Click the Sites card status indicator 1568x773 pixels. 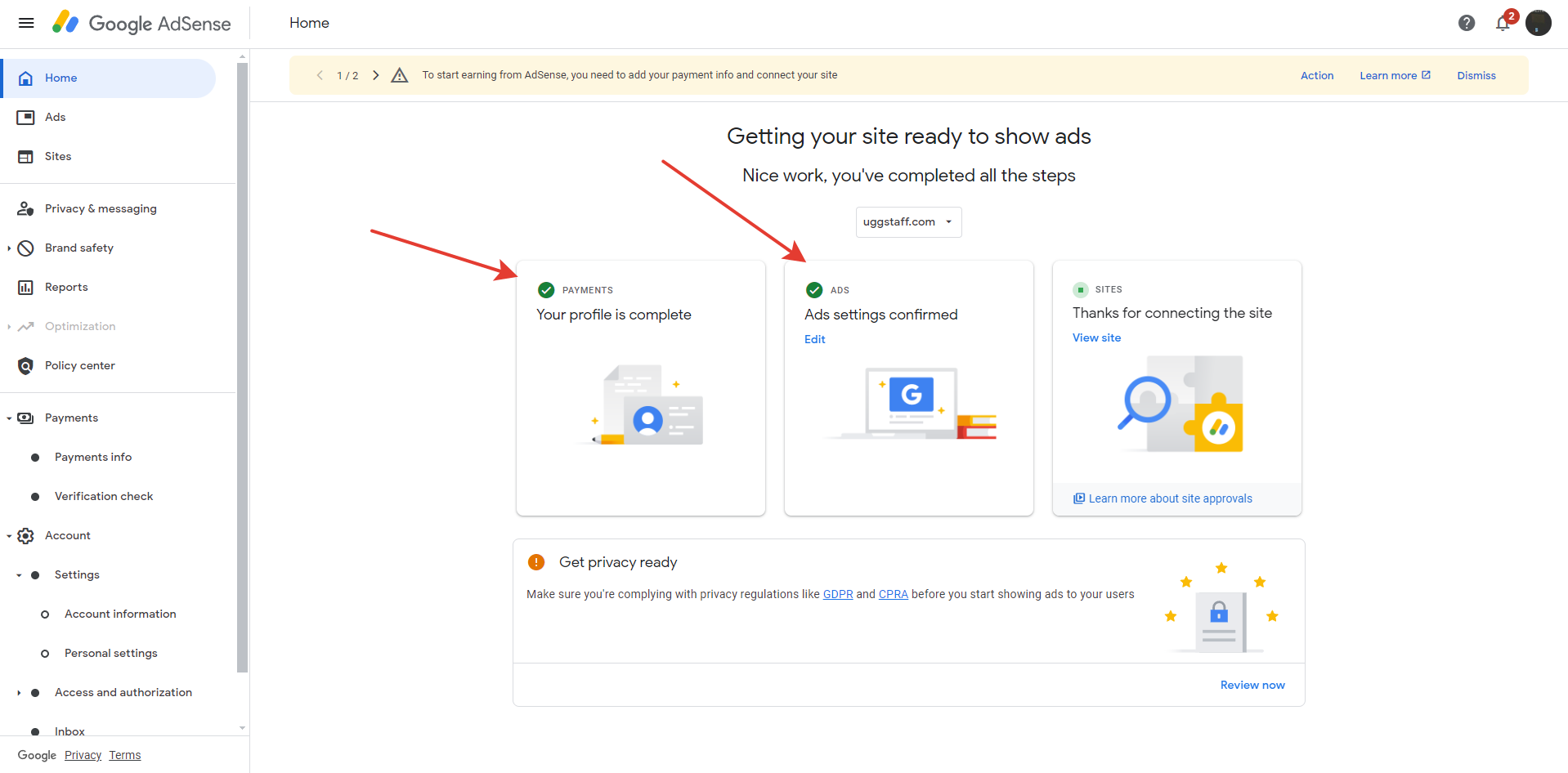1081,289
